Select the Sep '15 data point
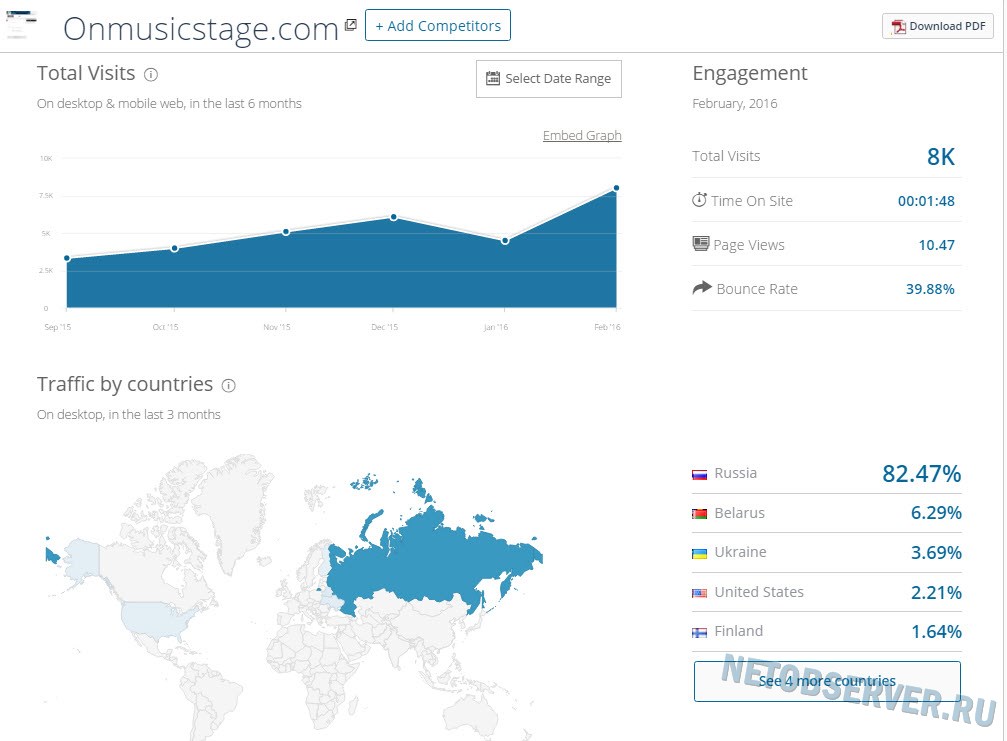Image resolution: width=1007 pixels, height=741 pixels. 67,258
